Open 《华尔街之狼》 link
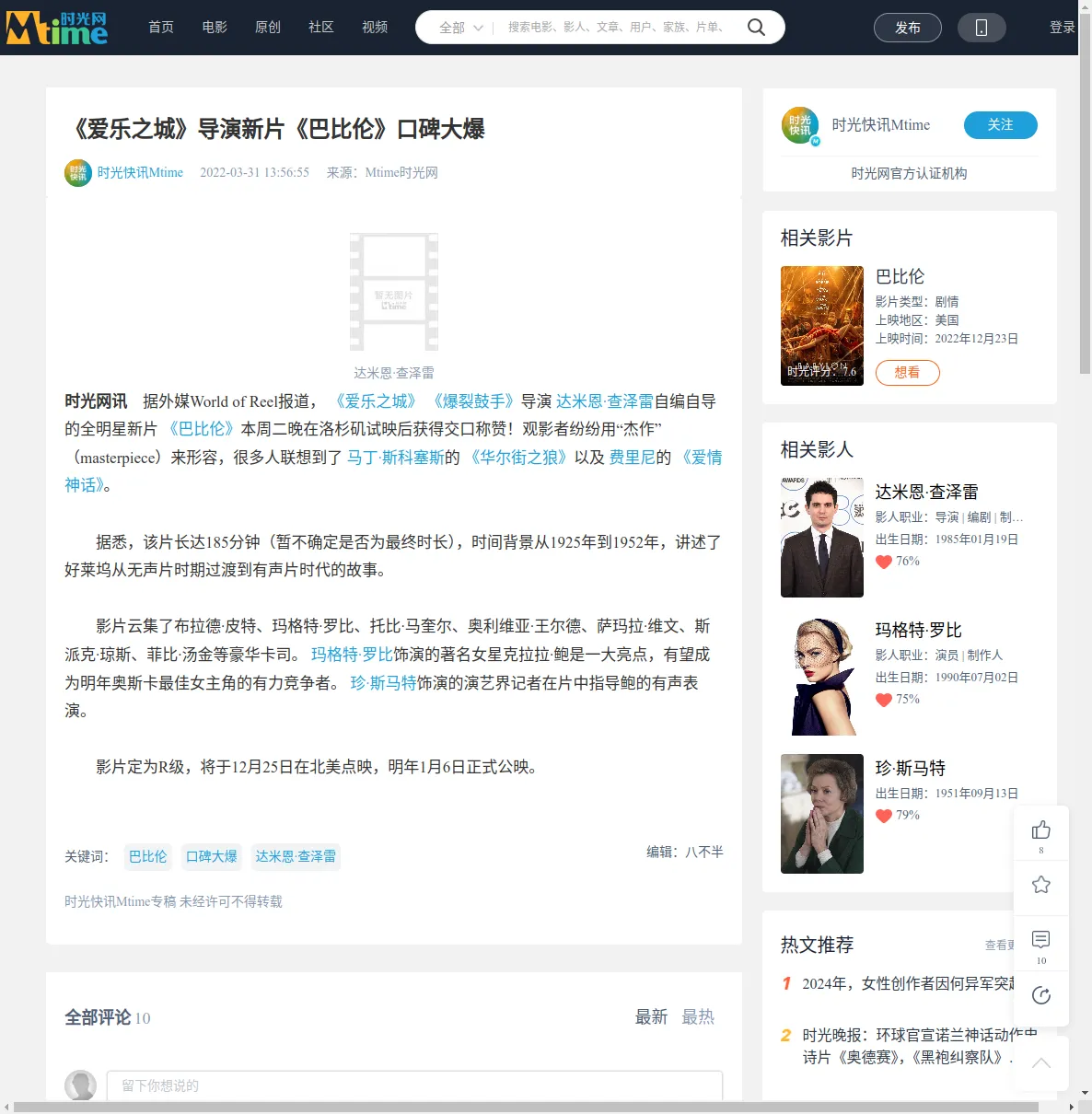 pyautogui.click(x=517, y=458)
